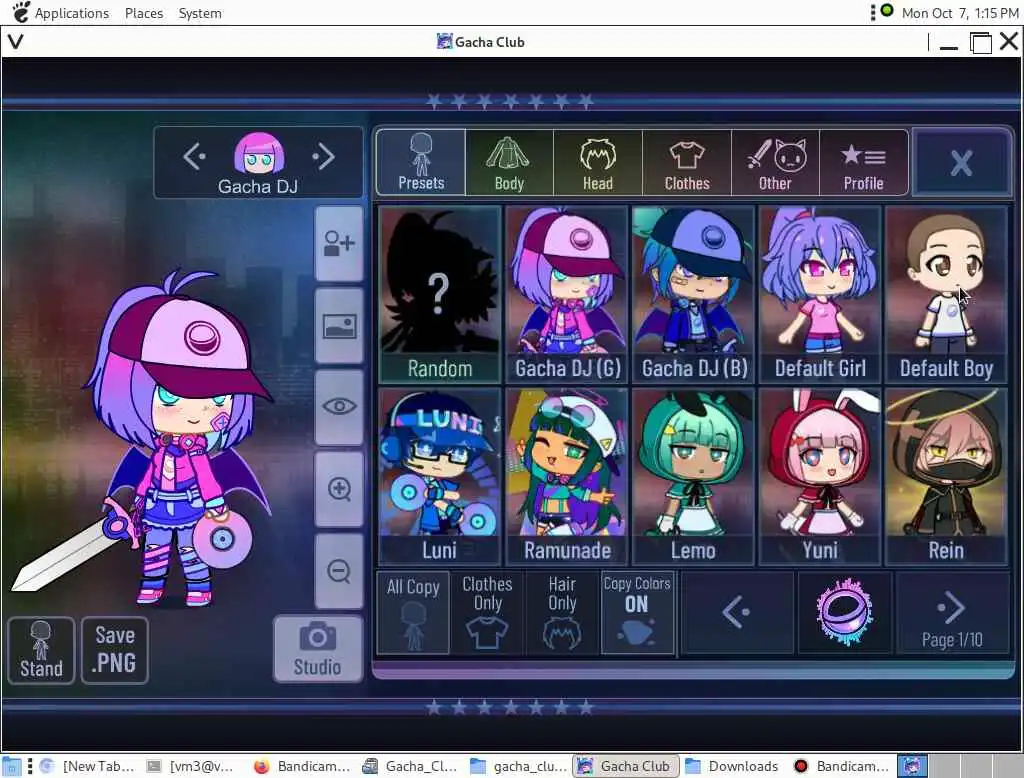The image size is (1024, 778).
Task: Select the Ramunade preset character
Action: click(x=566, y=477)
